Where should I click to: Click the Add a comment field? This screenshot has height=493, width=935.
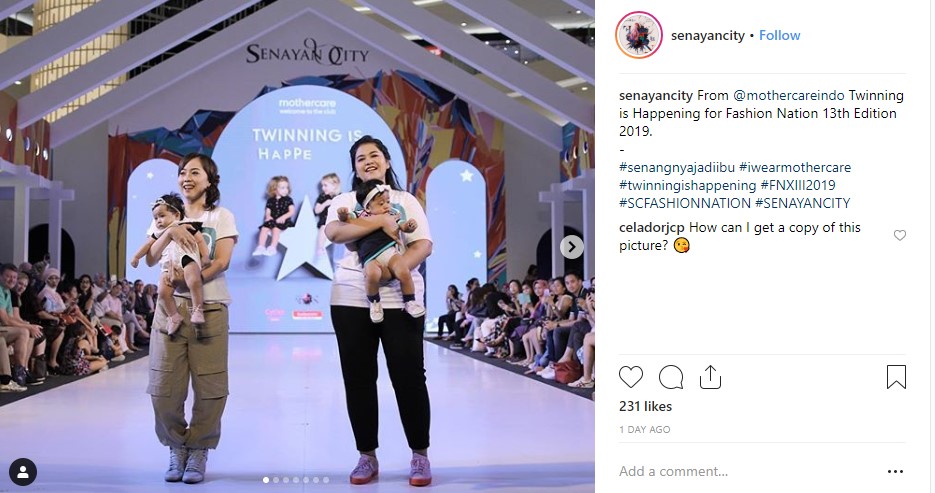click(x=745, y=472)
